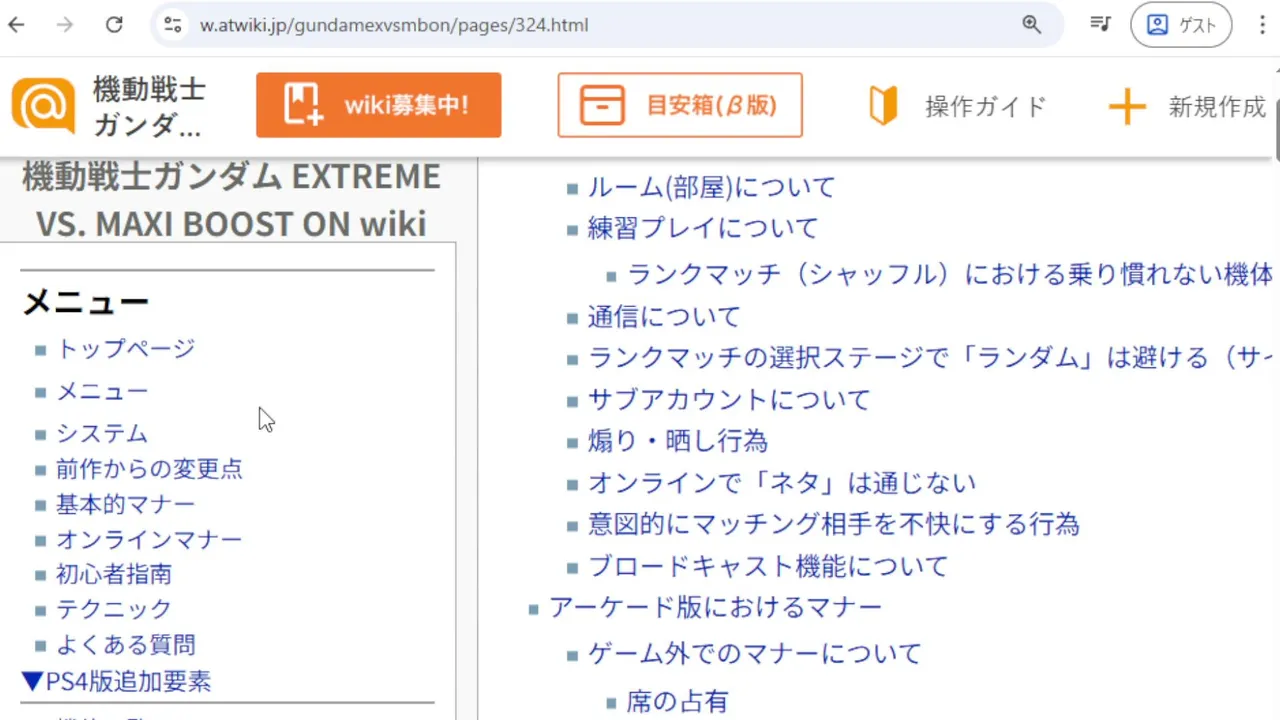Click the EXTREME VS. MAXI BOOST ON wiki heading

[231, 200]
